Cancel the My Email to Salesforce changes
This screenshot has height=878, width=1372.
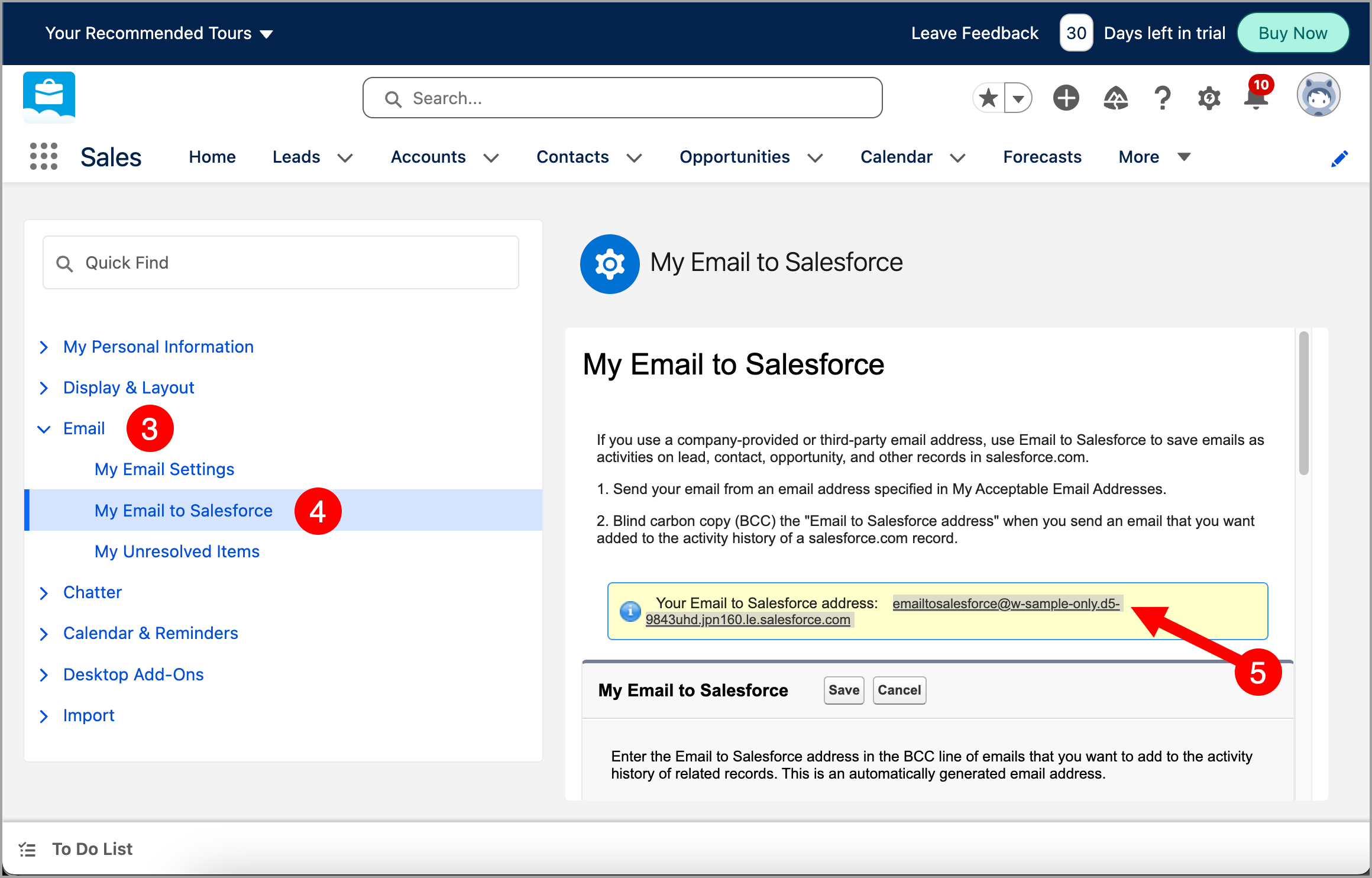pos(899,690)
